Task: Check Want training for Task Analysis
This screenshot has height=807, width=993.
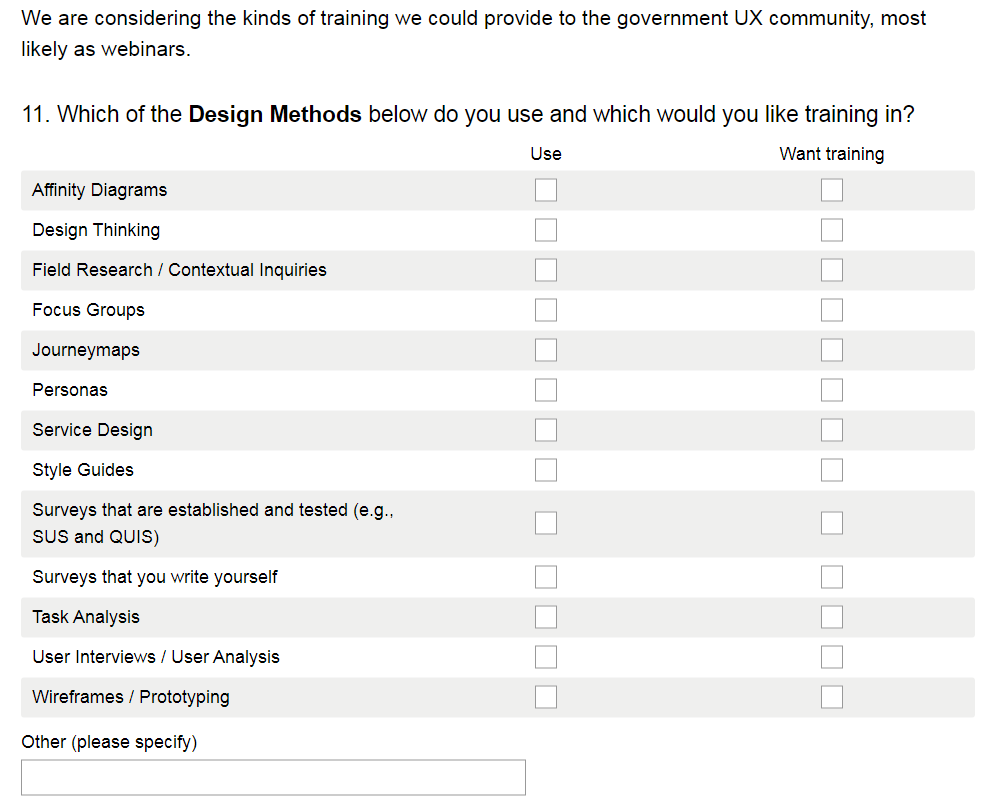Action: pyautogui.click(x=831, y=617)
